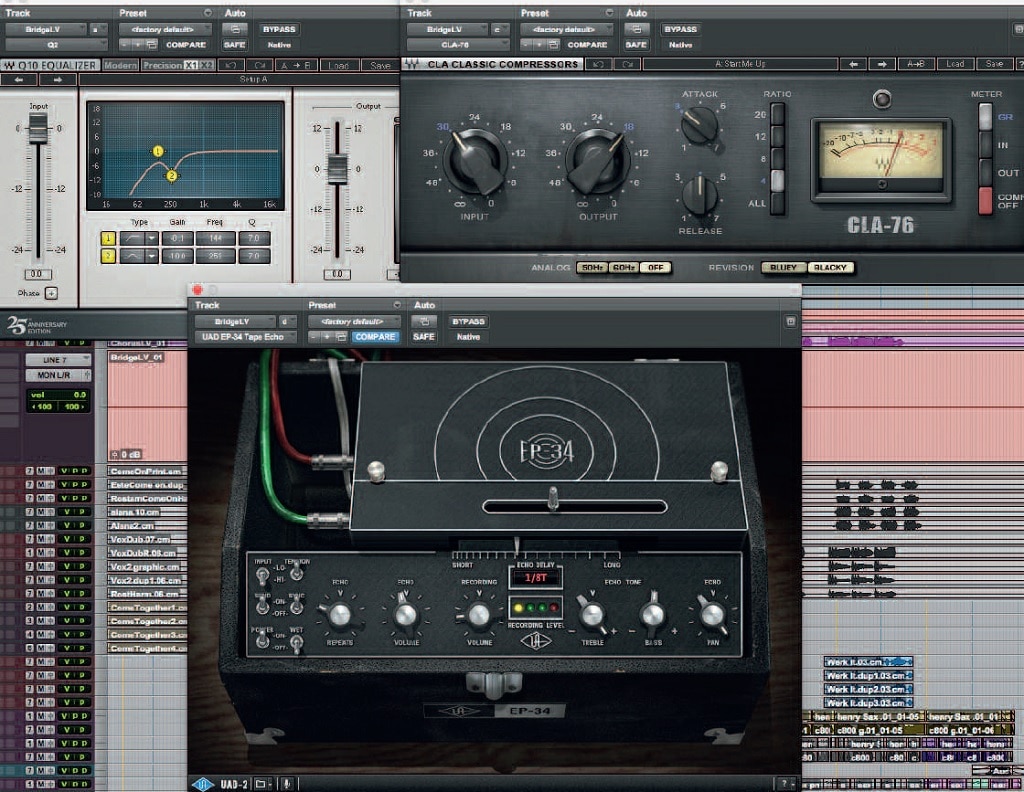
Task: Select band 1 filter shape icon in Q10
Action: click(132, 239)
